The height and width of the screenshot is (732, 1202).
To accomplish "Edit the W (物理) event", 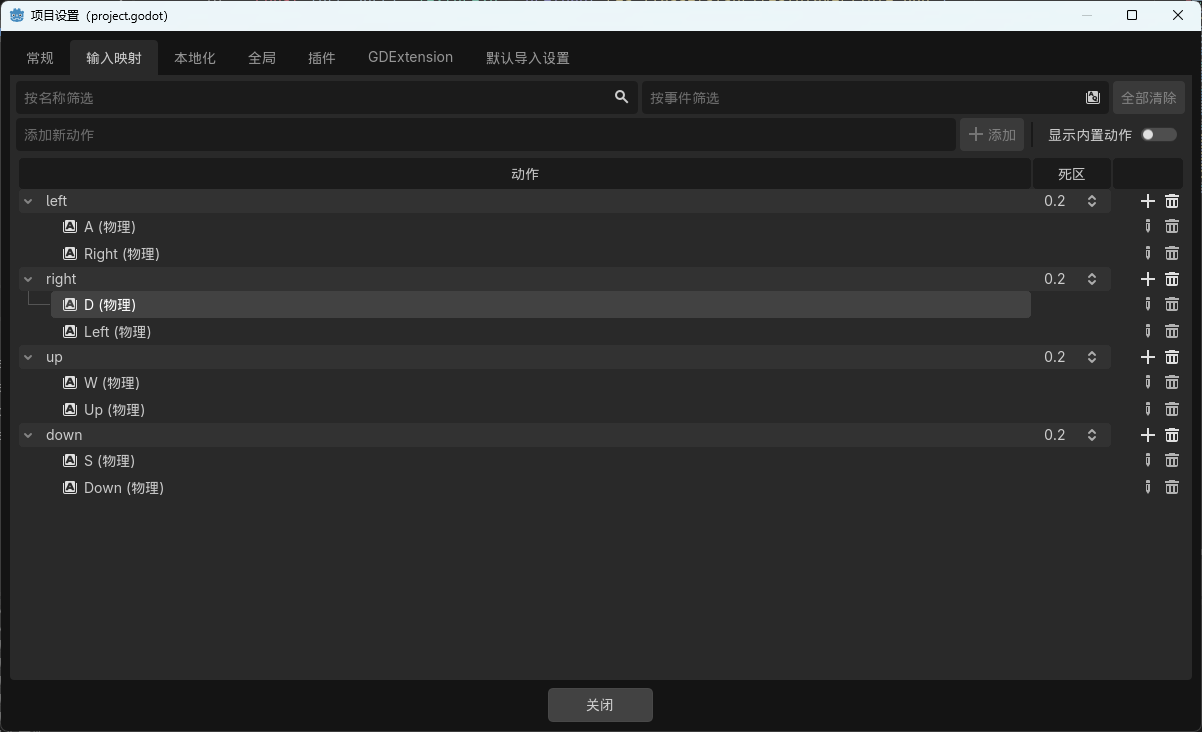I will (1148, 383).
